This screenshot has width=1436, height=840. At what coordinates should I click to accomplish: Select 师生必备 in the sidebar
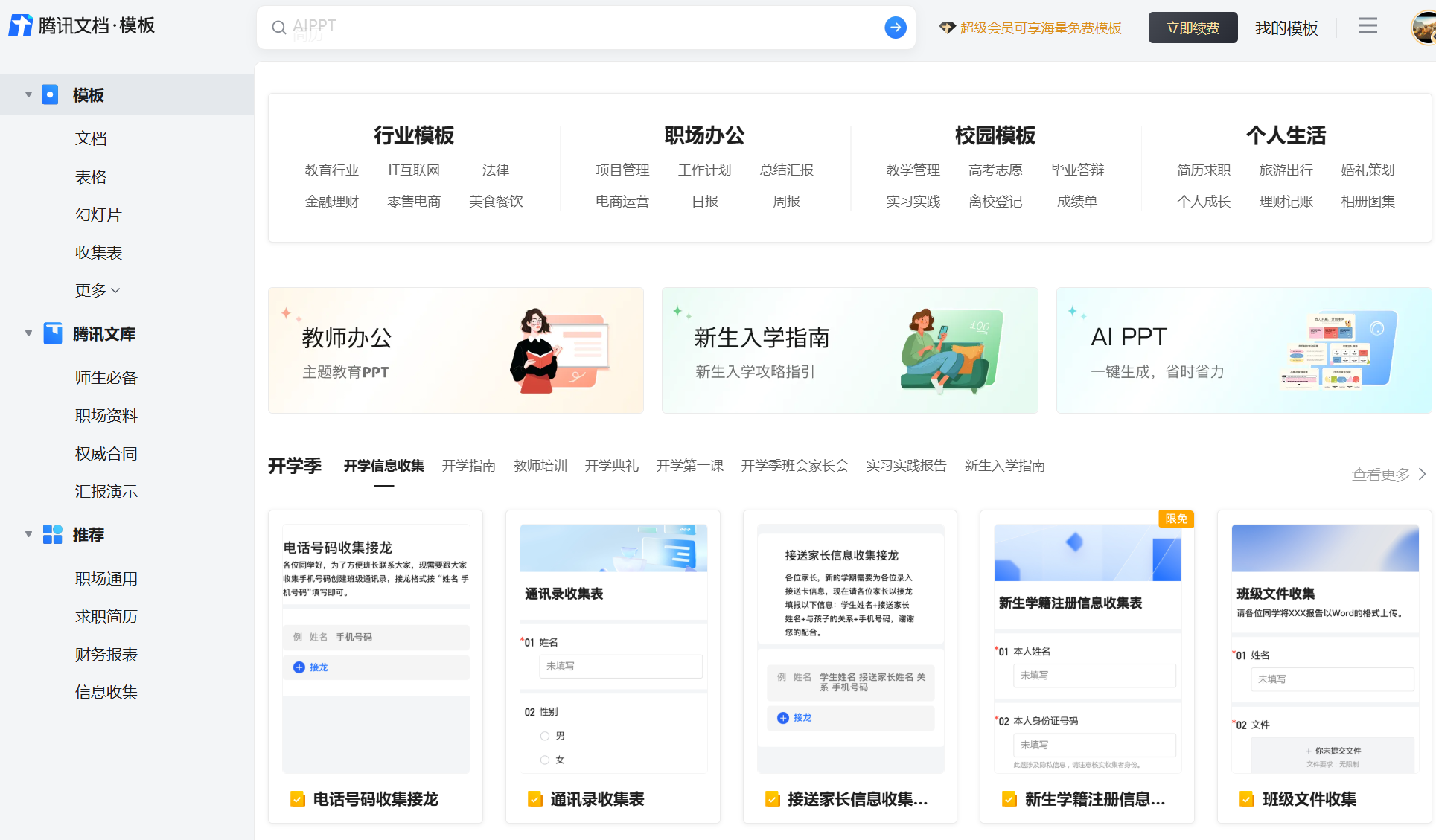(x=106, y=377)
